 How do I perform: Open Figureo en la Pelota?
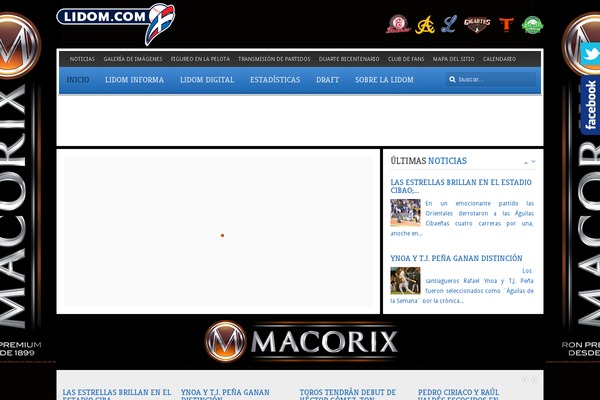point(200,59)
